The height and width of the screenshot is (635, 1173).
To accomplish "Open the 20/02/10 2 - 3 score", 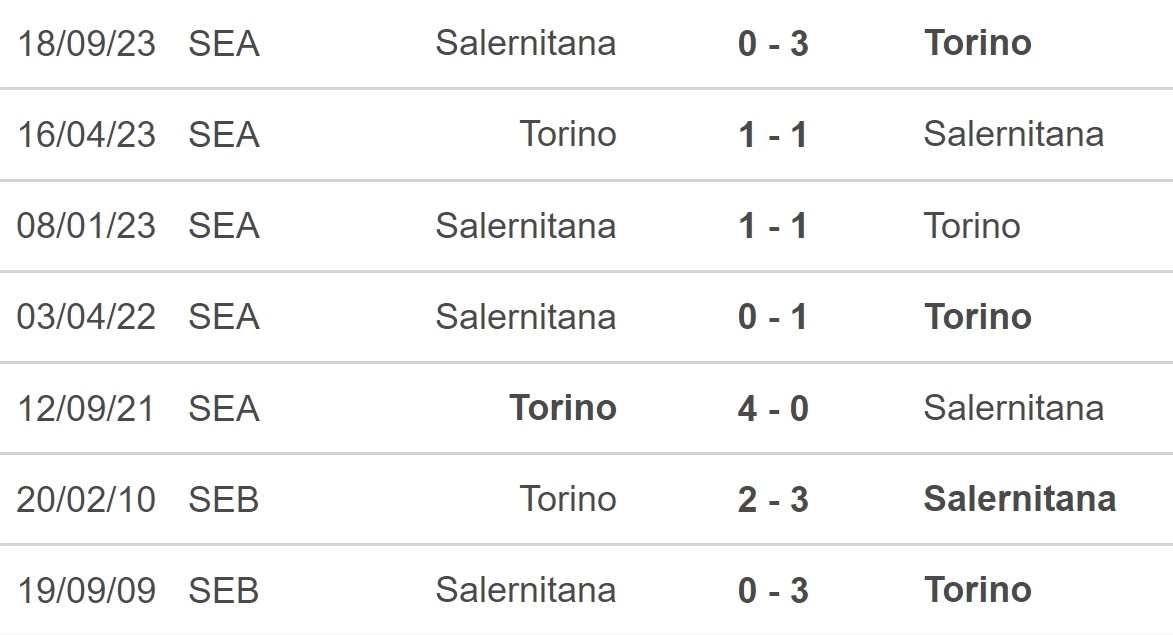I will click(773, 500).
